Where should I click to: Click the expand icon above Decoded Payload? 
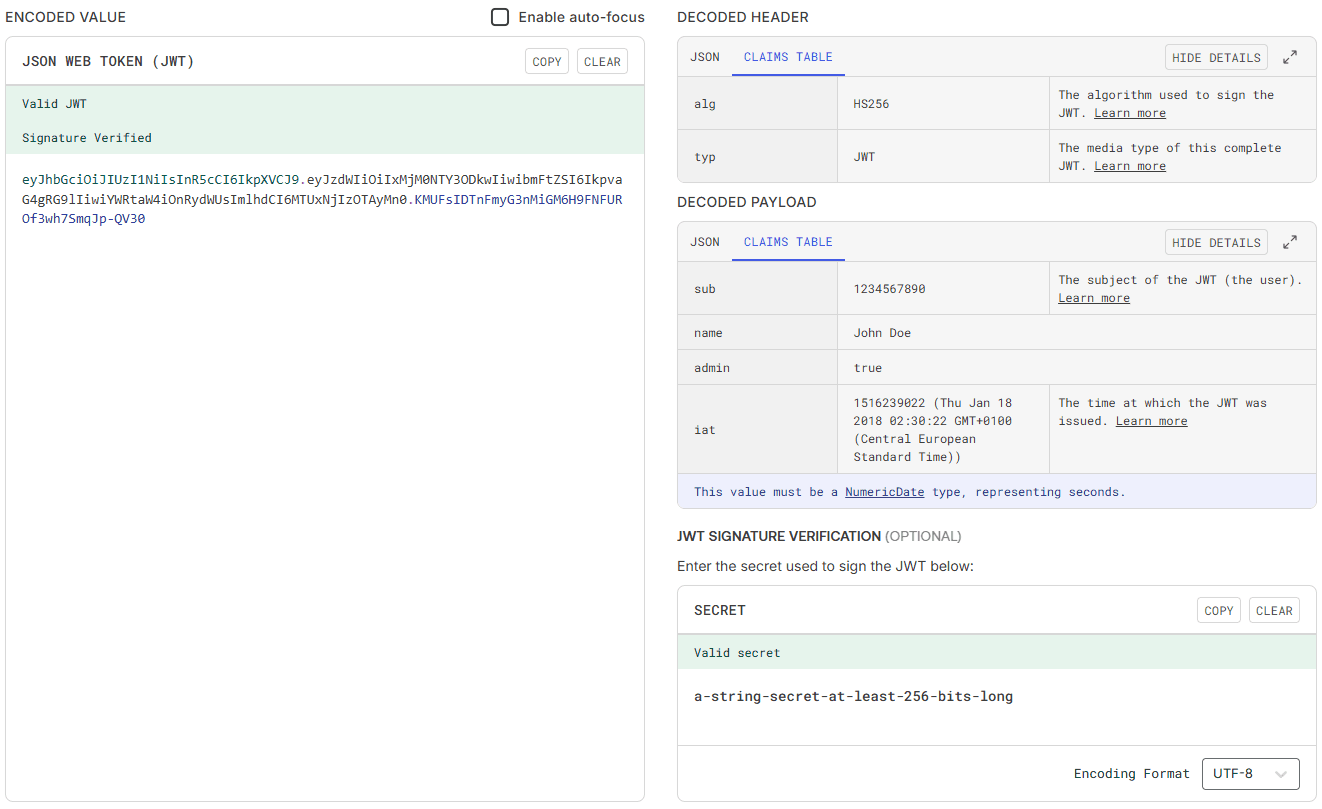click(x=1290, y=241)
